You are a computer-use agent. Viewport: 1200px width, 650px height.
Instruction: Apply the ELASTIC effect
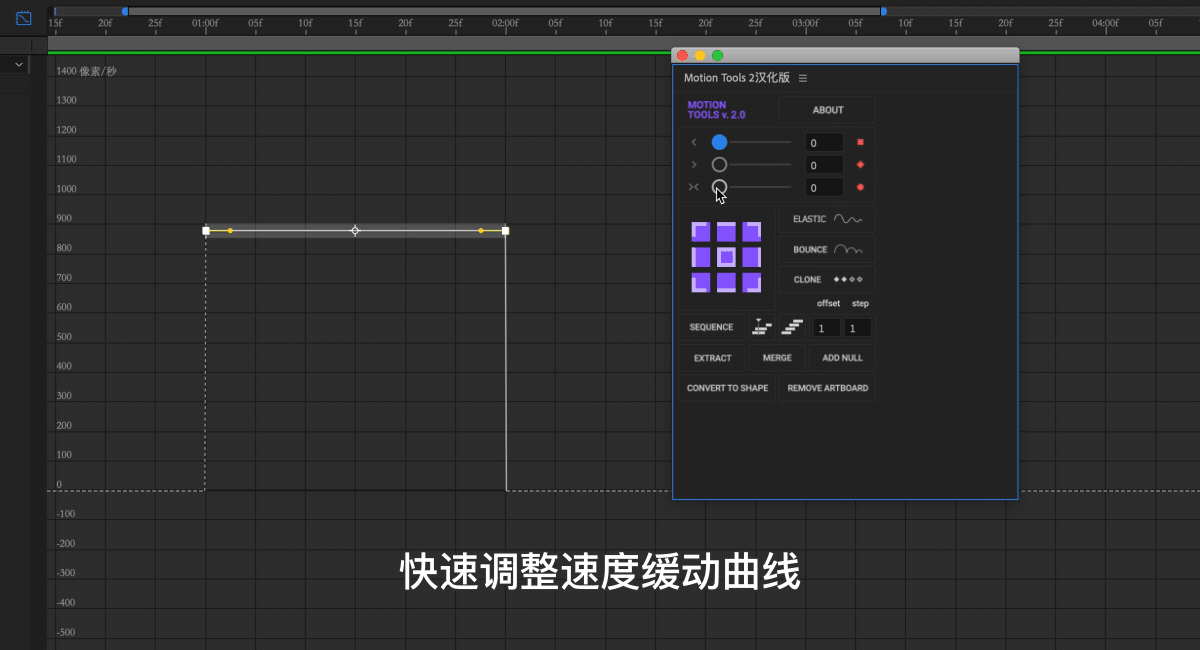tap(827, 219)
